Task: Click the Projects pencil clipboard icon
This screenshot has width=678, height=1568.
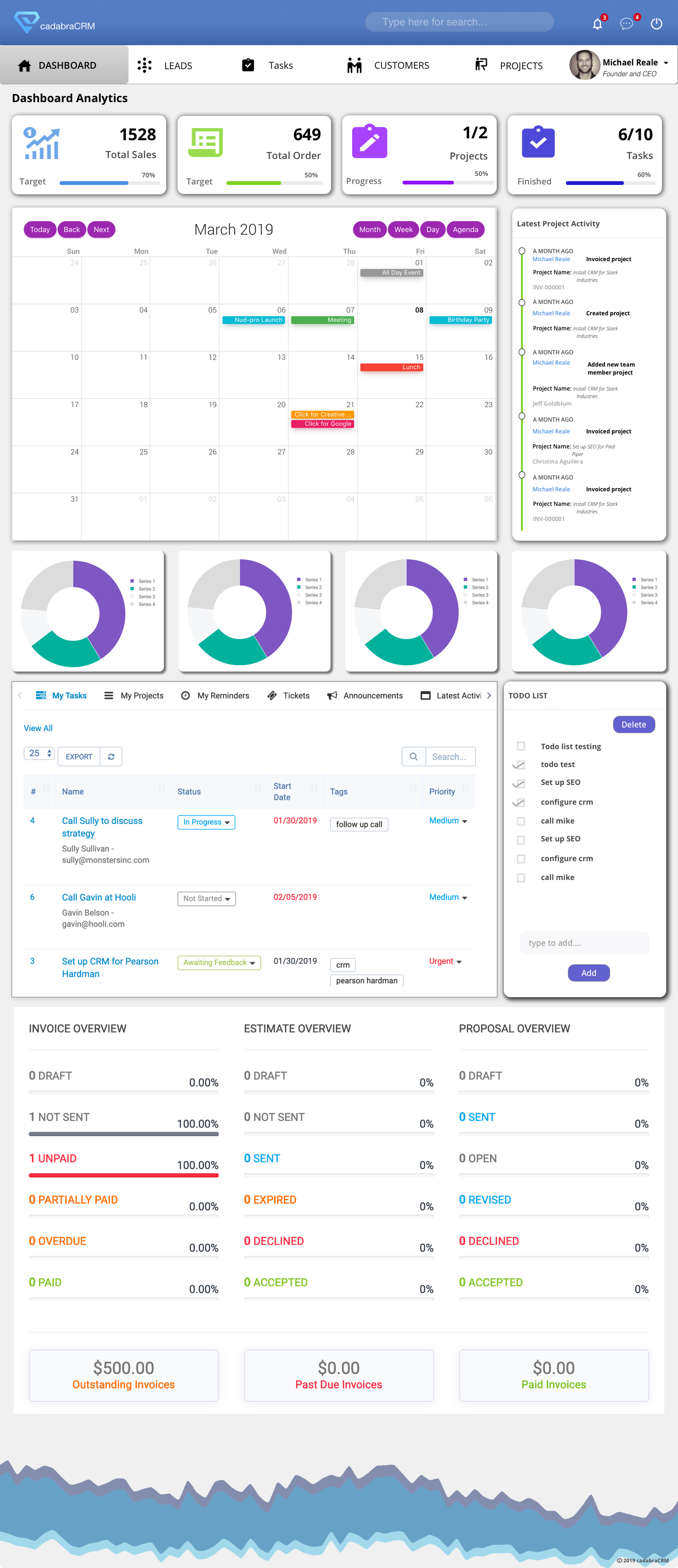Action: coord(369,142)
